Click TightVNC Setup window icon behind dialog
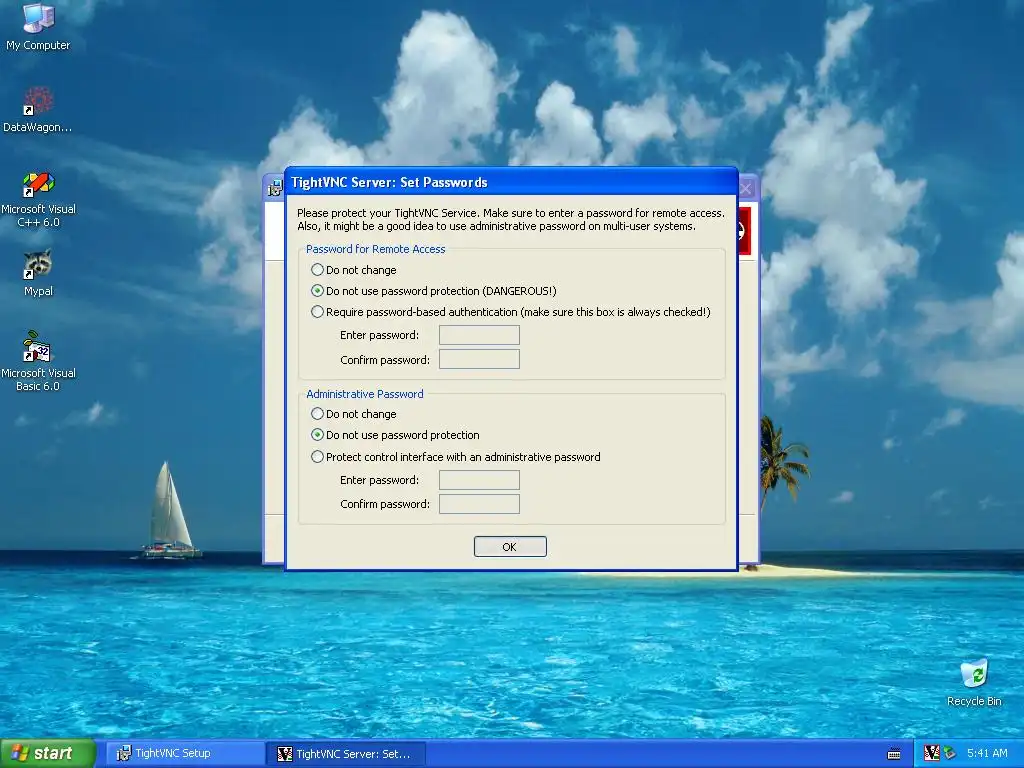Image resolution: width=1024 pixels, height=768 pixels. tap(275, 189)
